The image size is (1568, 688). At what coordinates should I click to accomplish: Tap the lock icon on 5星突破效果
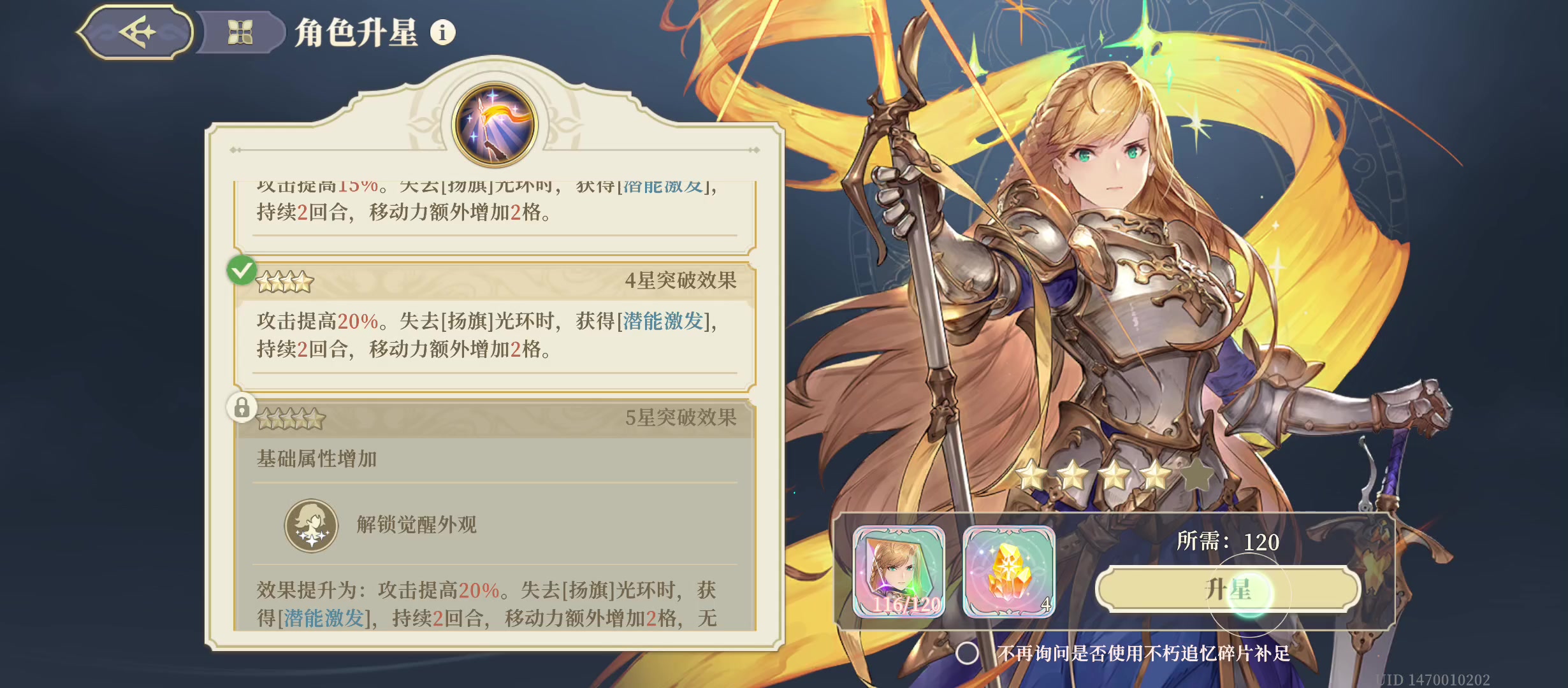[x=242, y=407]
